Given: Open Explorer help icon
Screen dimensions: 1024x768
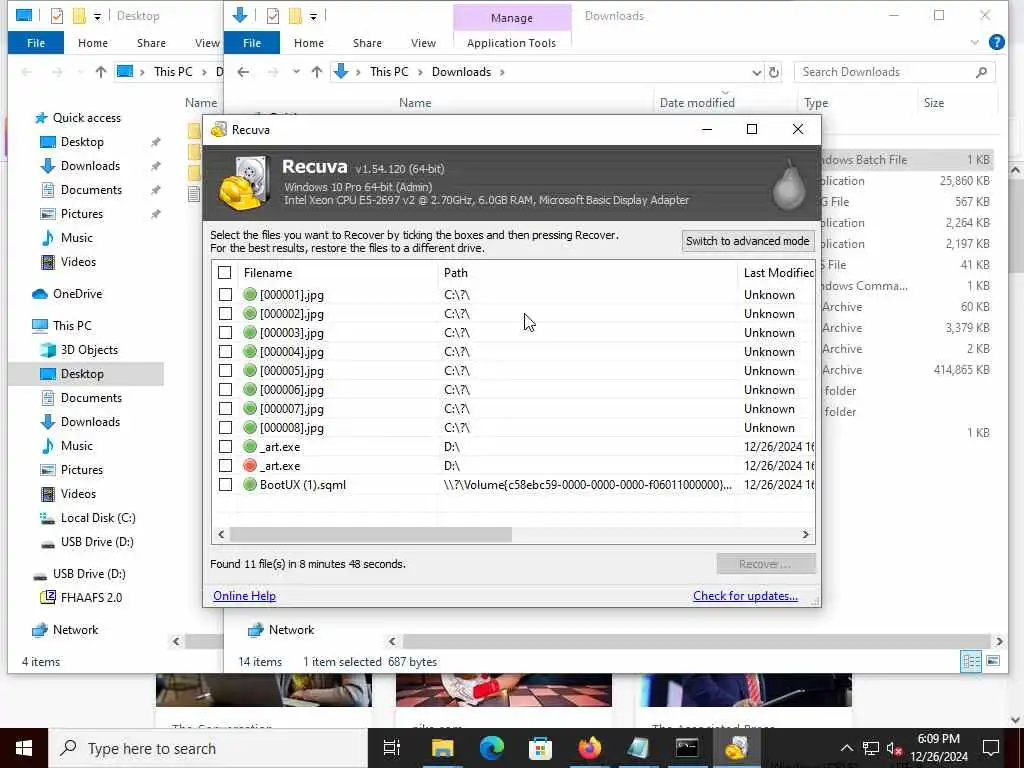Looking at the screenshot, I should (x=997, y=42).
